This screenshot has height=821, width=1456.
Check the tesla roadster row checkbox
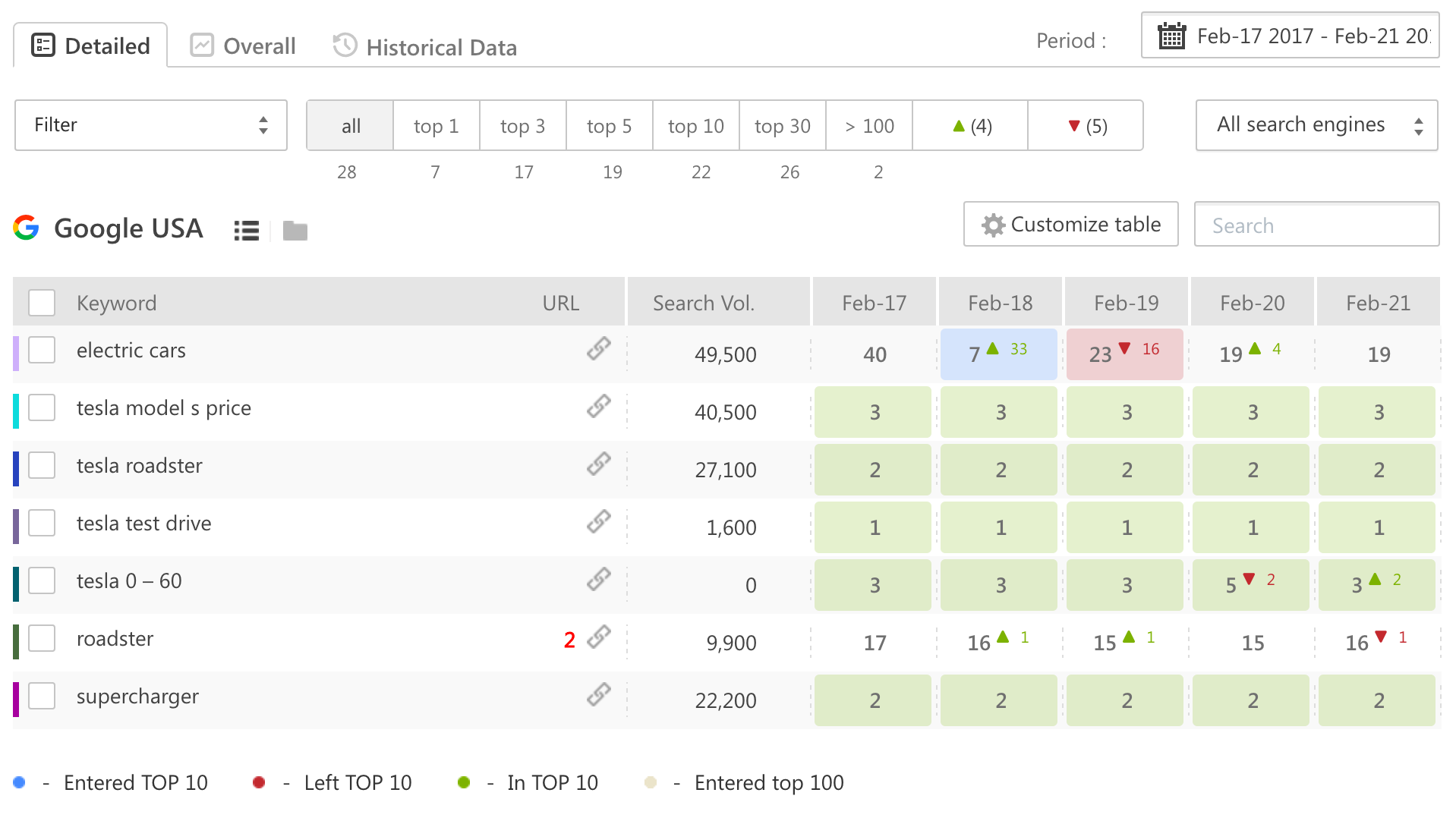(42, 465)
